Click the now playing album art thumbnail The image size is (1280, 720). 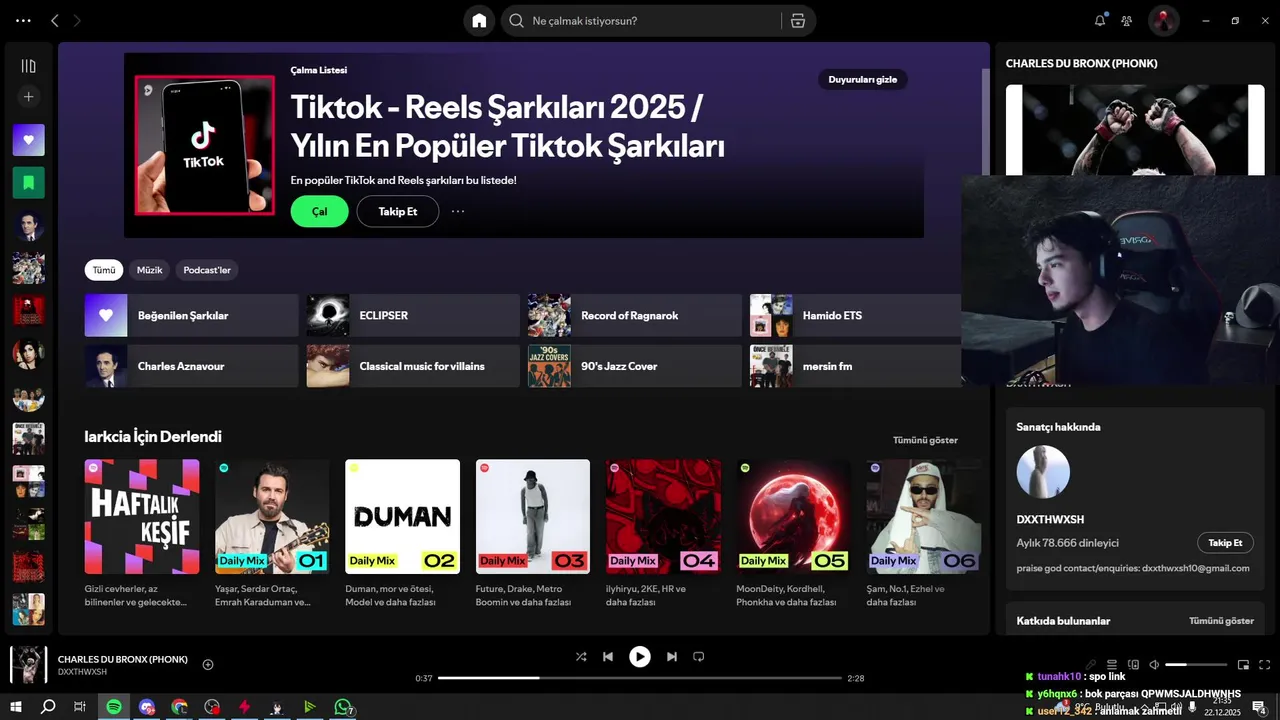point(28,665)
